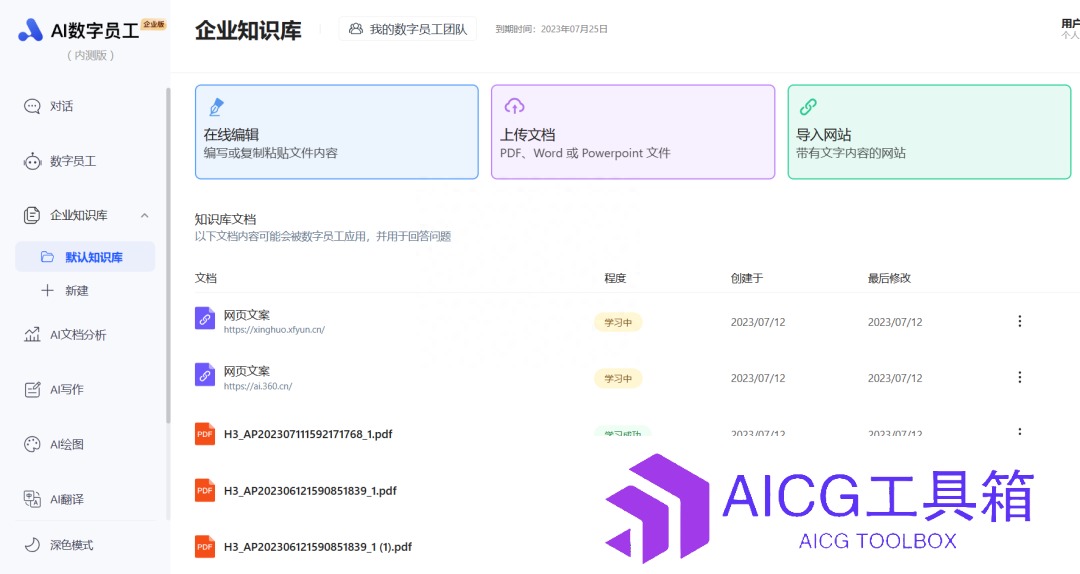Click the 默认知识库 folder icon

click(x=47, y=257)
